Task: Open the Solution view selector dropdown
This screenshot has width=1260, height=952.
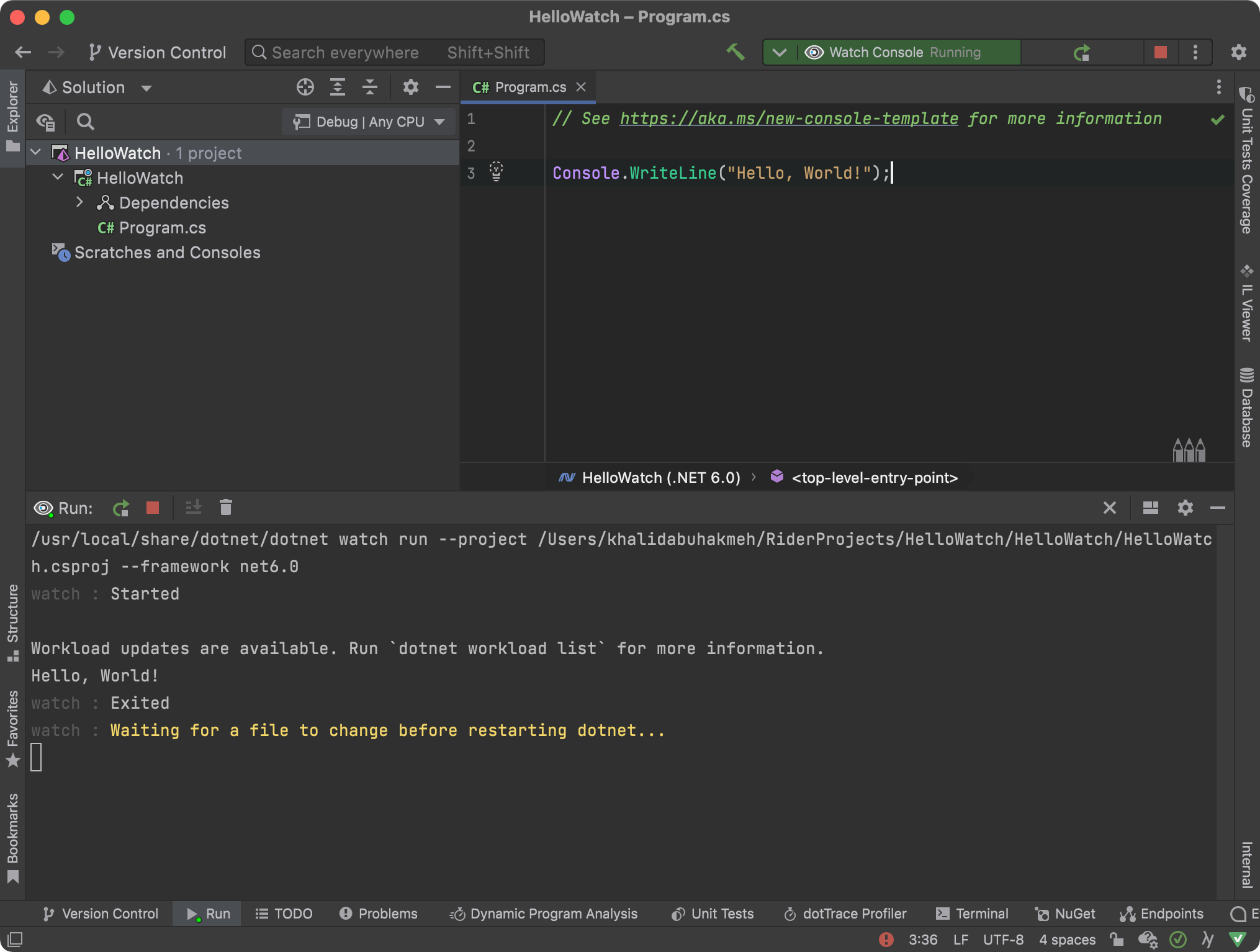Action: pyautogui.click(x=146, y=88)
